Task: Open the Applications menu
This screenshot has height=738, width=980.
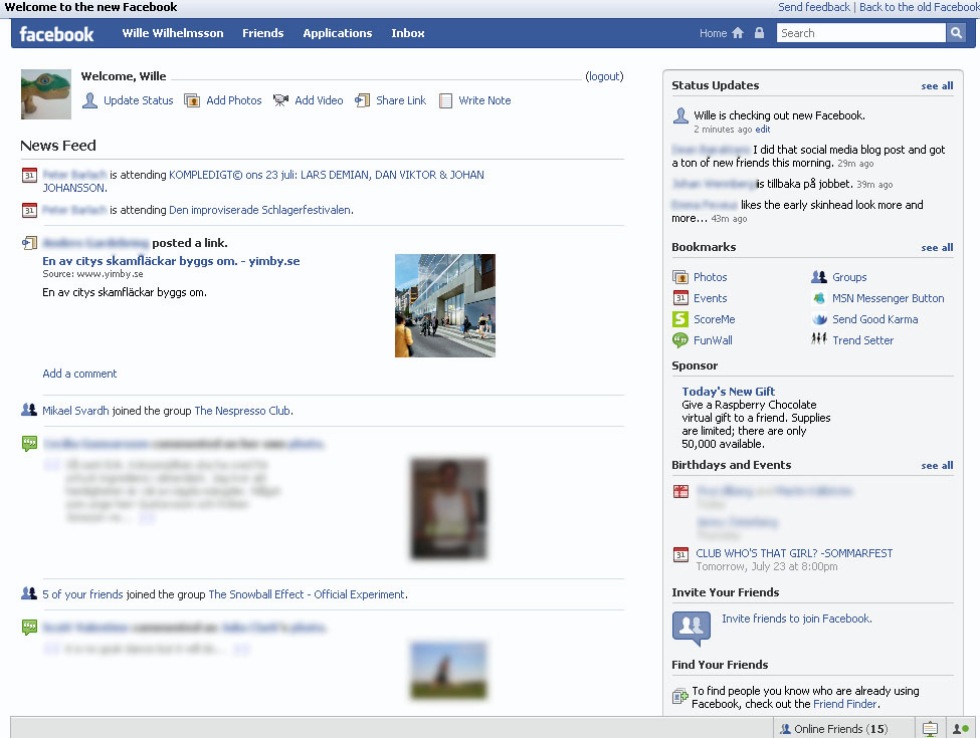Action: [x=338, y=33]
